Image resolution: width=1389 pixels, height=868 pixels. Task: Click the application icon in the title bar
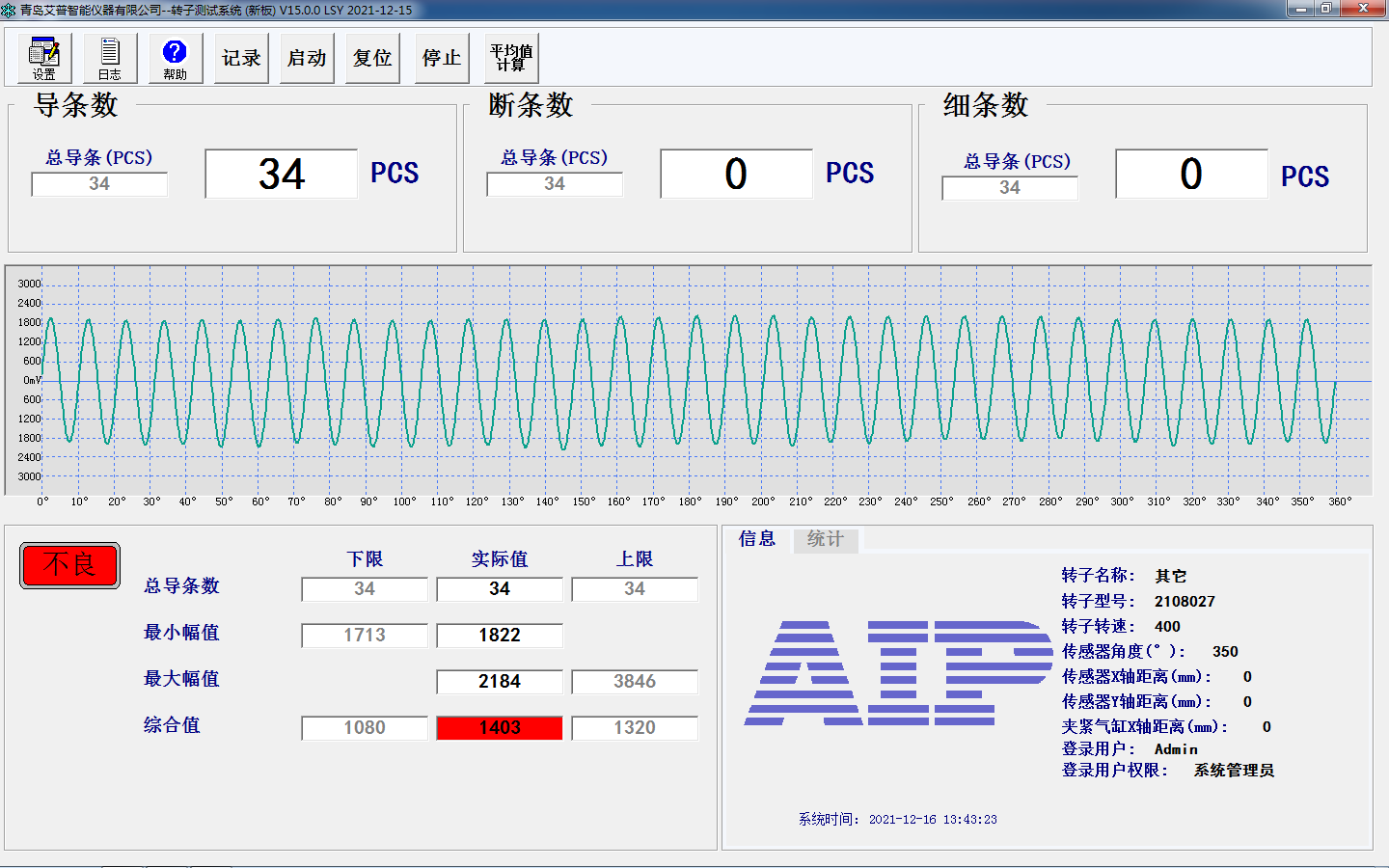(x=11, y=10)
